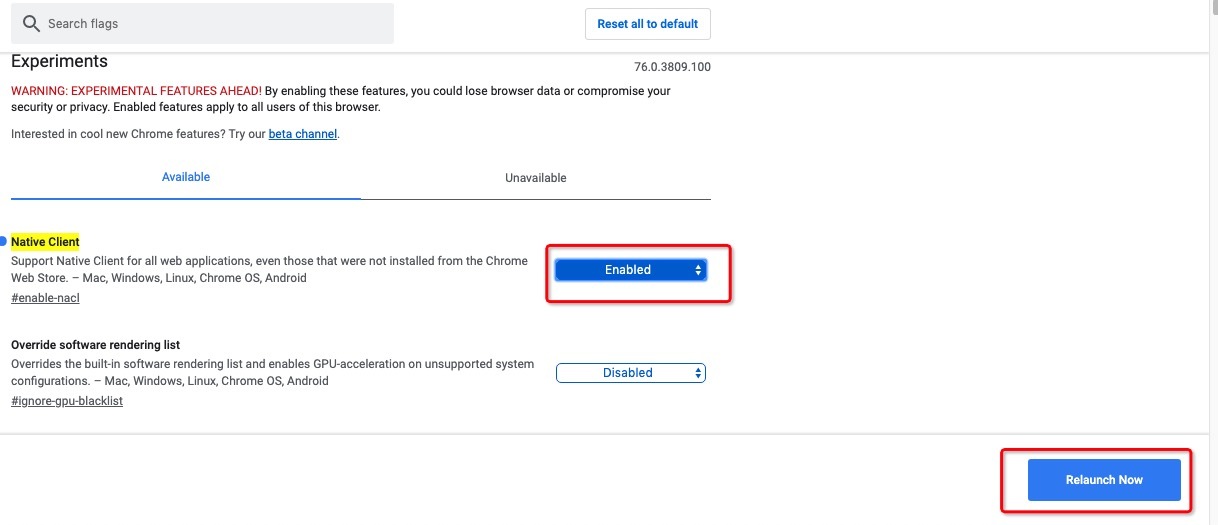Image resolution: width=1218 pixels, height=525 pixels.
Task: Switch to the Unavailable tab
Action: [x=536, y=178]
